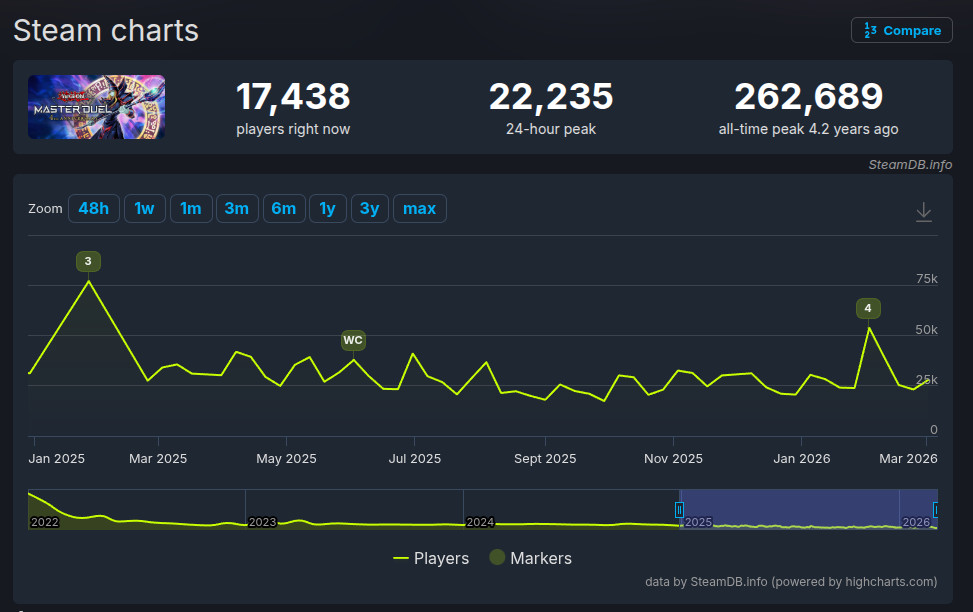Set zoom to 1m
Image resolution: width=973 pixels, height=612 pixels.
tap(191, 209)
